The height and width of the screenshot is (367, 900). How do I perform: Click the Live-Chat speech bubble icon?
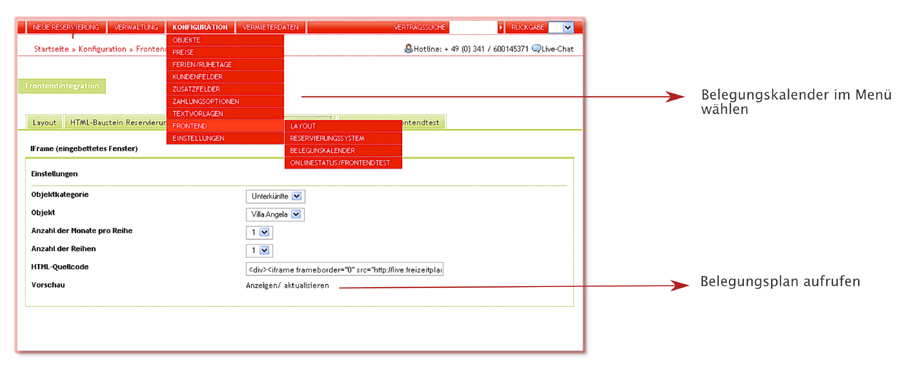click(x=536, y=49)
